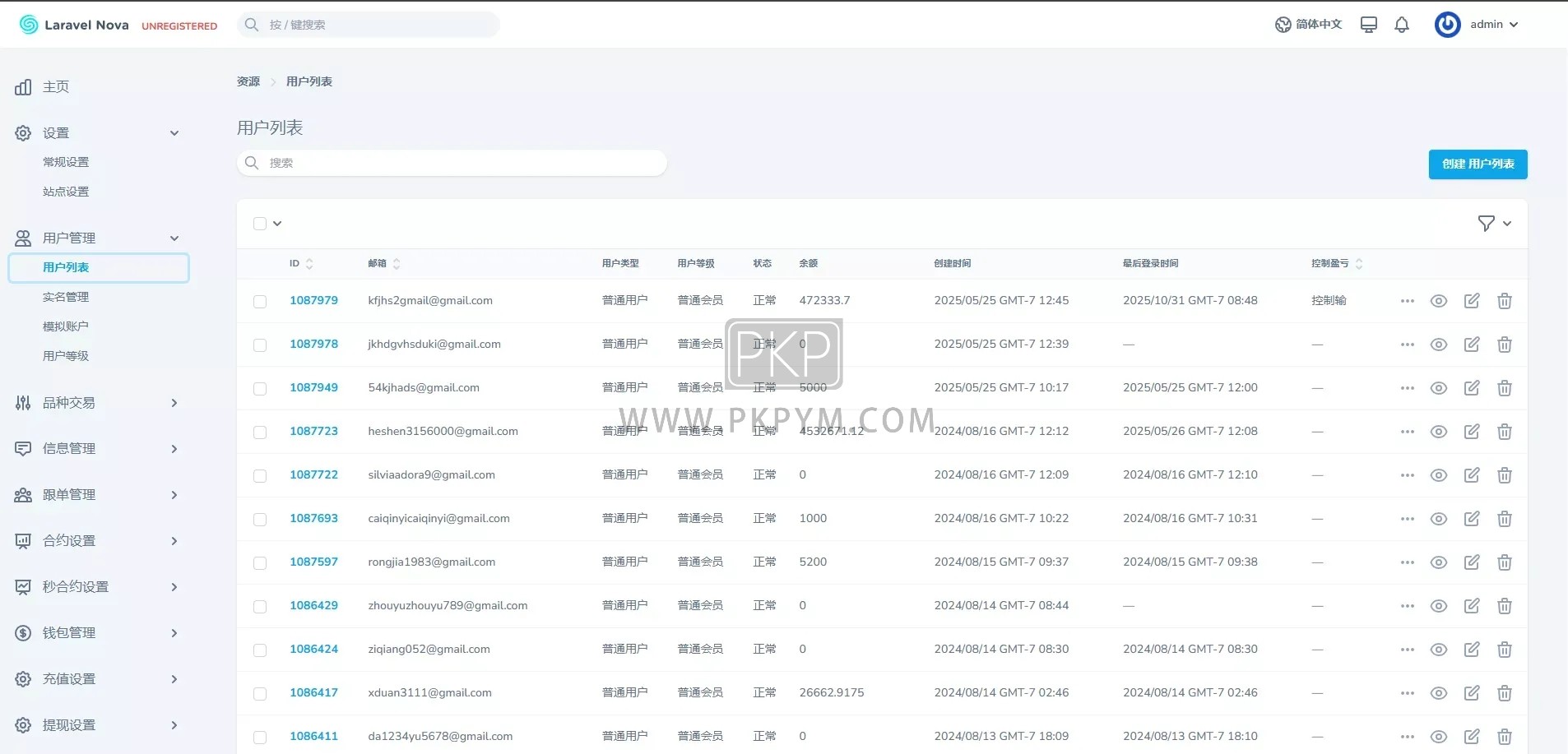Edit user 1087978 via the pencil icon
Image resolution: width=1568 pixels, height=754 pixels.
click(1472, 345)
